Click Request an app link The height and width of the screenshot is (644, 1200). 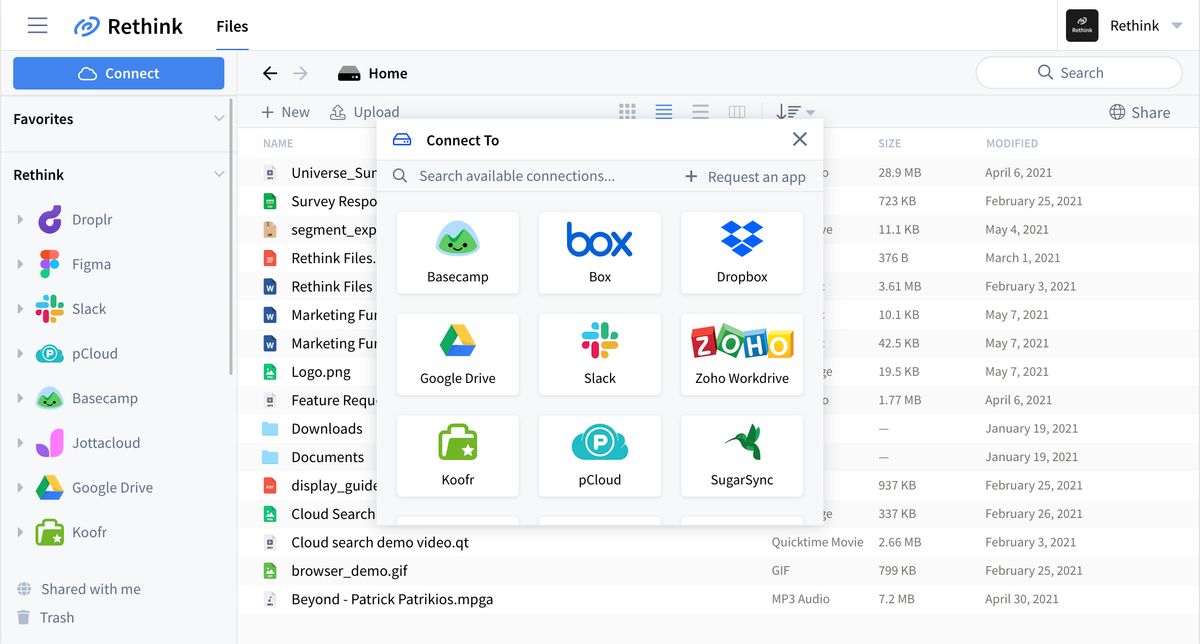point(746,176)
